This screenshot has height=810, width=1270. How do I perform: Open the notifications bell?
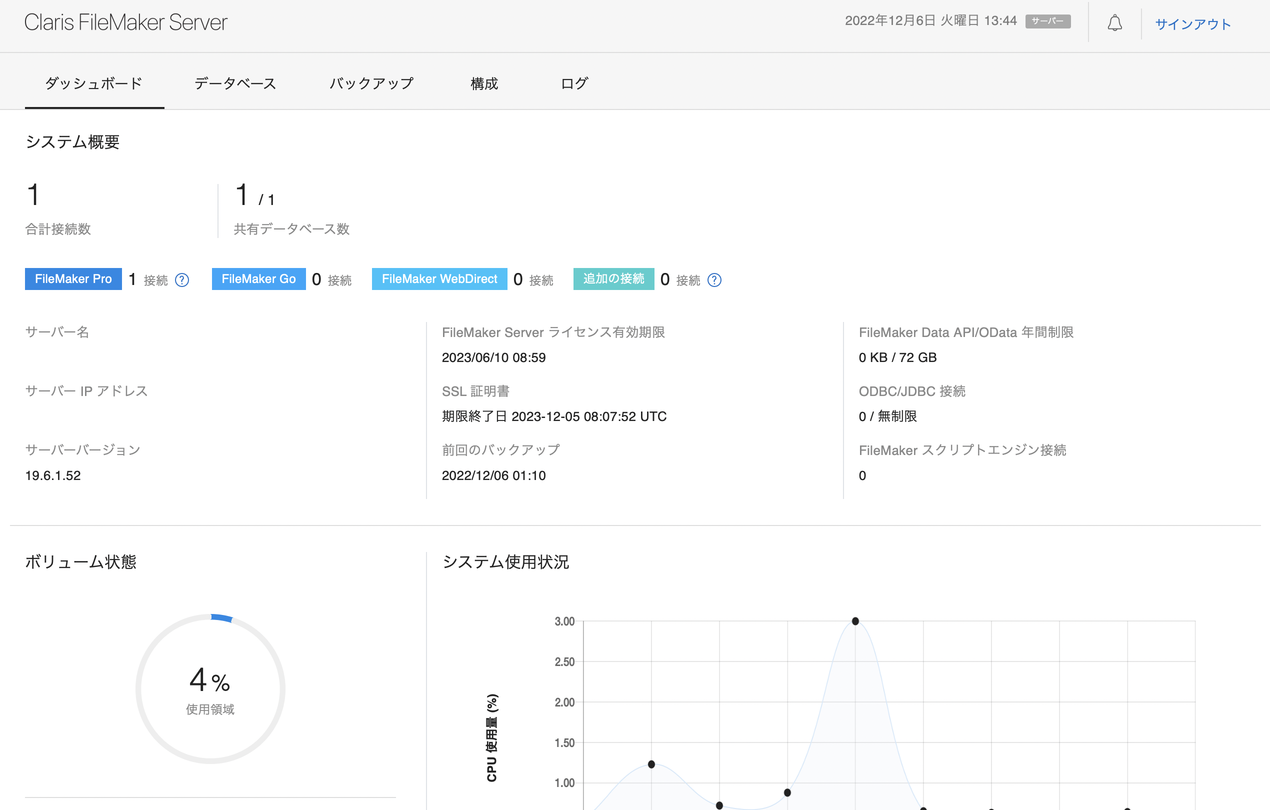1115,23
